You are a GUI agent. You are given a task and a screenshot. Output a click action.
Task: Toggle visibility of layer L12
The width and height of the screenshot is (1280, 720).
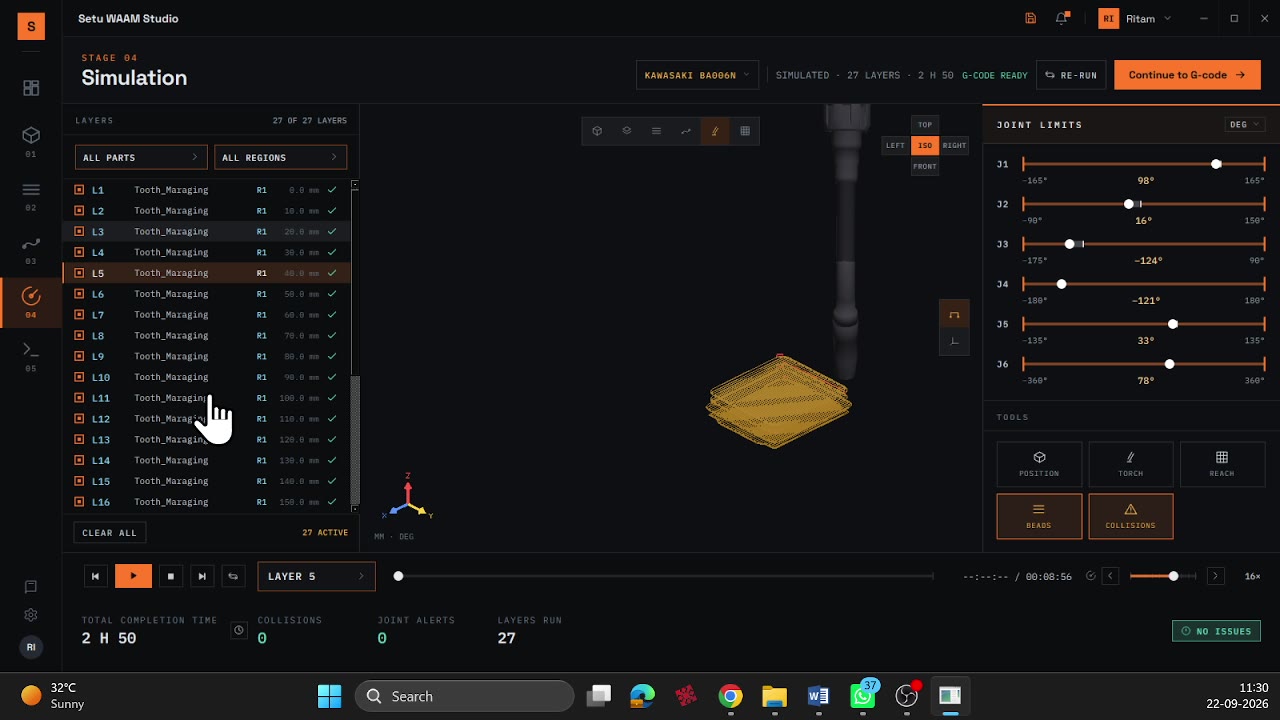click(79, 419)
